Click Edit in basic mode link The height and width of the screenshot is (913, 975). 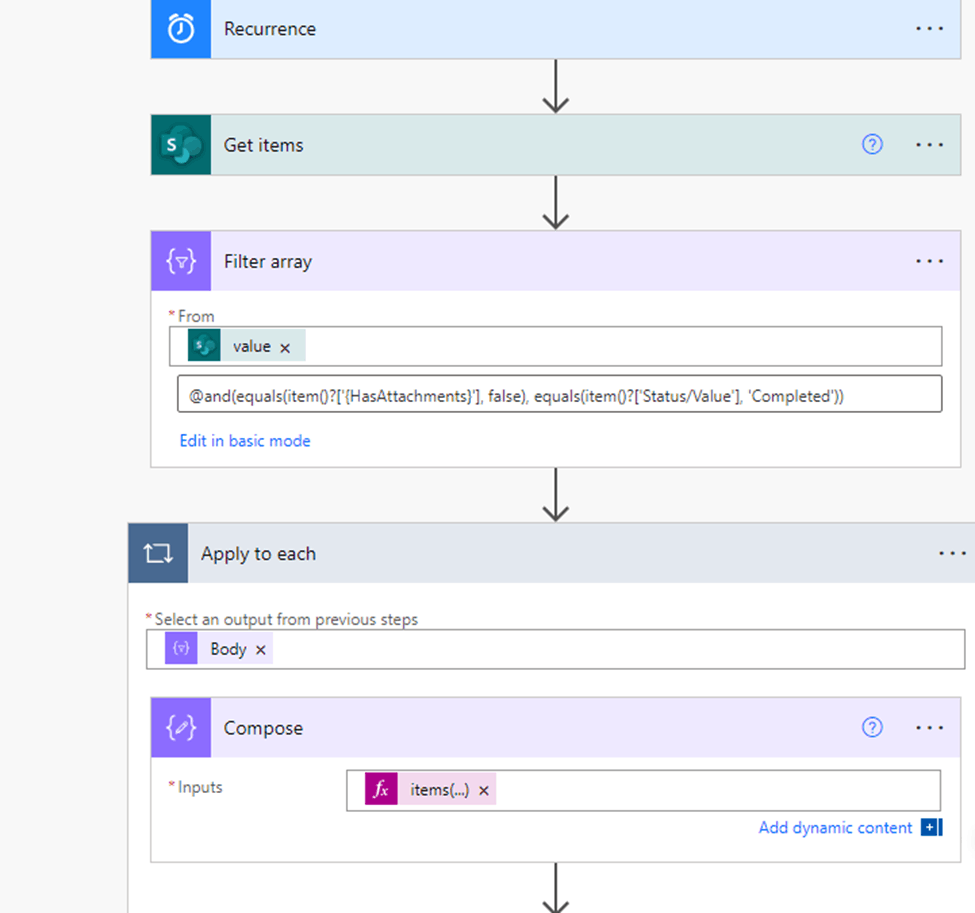click(x=245, y=441)
